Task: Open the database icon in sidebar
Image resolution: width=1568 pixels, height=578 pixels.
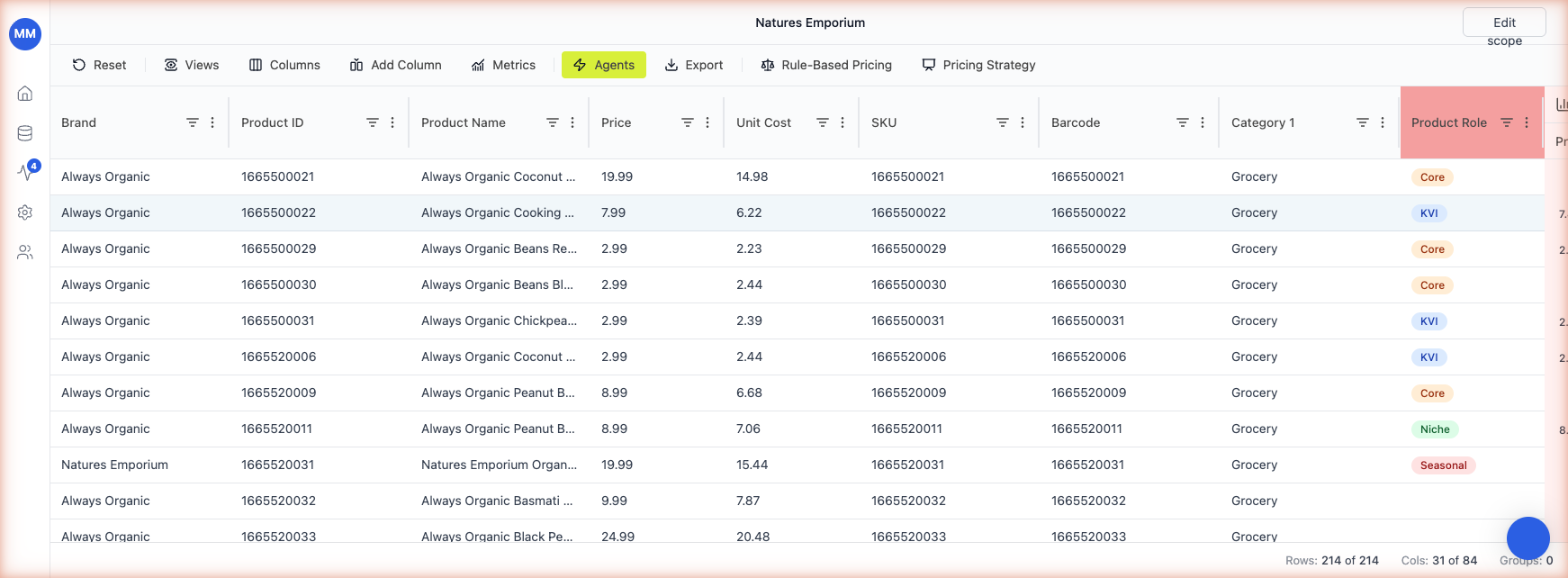Action: coord(25,133)
